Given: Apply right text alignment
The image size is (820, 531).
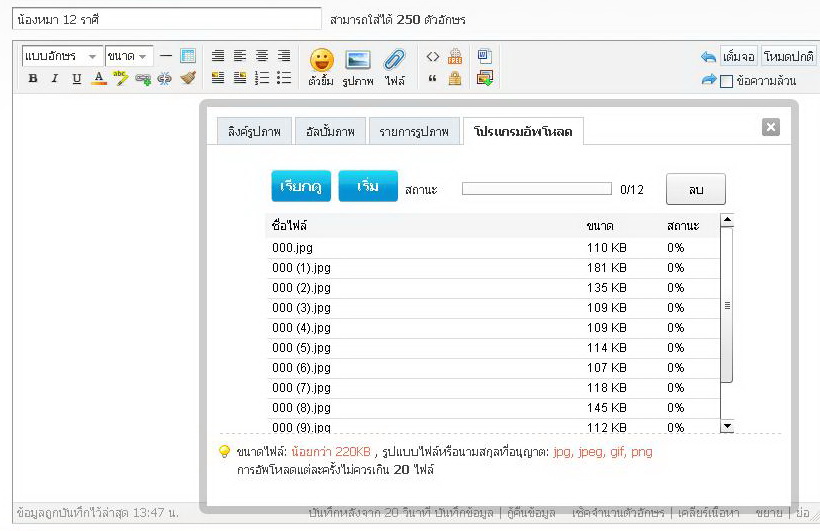Looking at the screenshot, I should coord(283,55).
